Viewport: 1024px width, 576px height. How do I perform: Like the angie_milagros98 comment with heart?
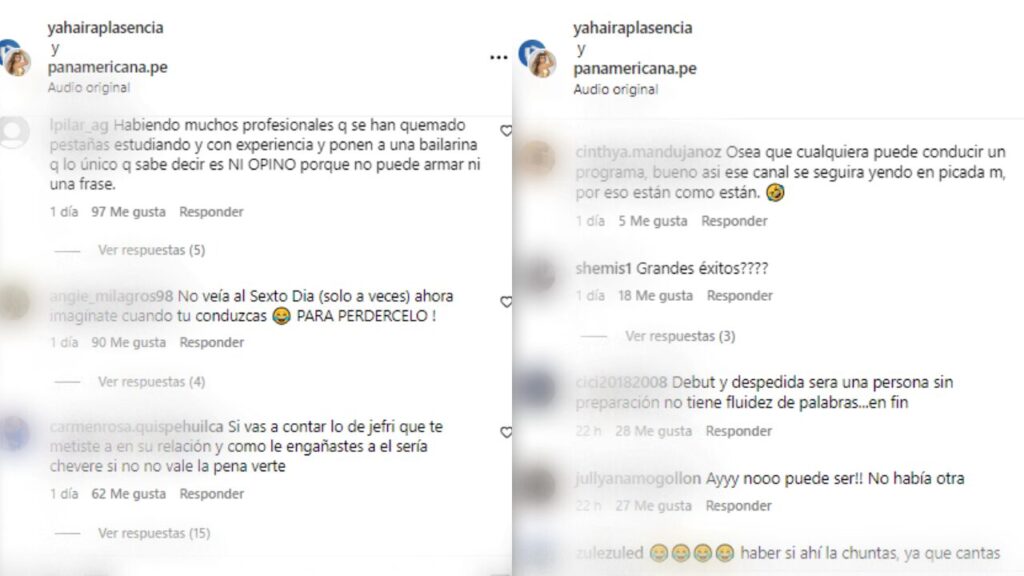click(x=506, y=302)
